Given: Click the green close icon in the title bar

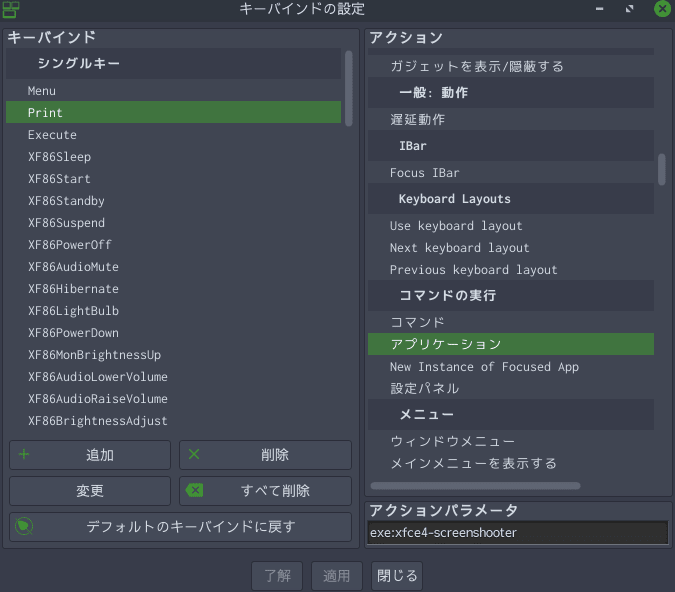Looking at the screenshot, I should pos(663,9).
